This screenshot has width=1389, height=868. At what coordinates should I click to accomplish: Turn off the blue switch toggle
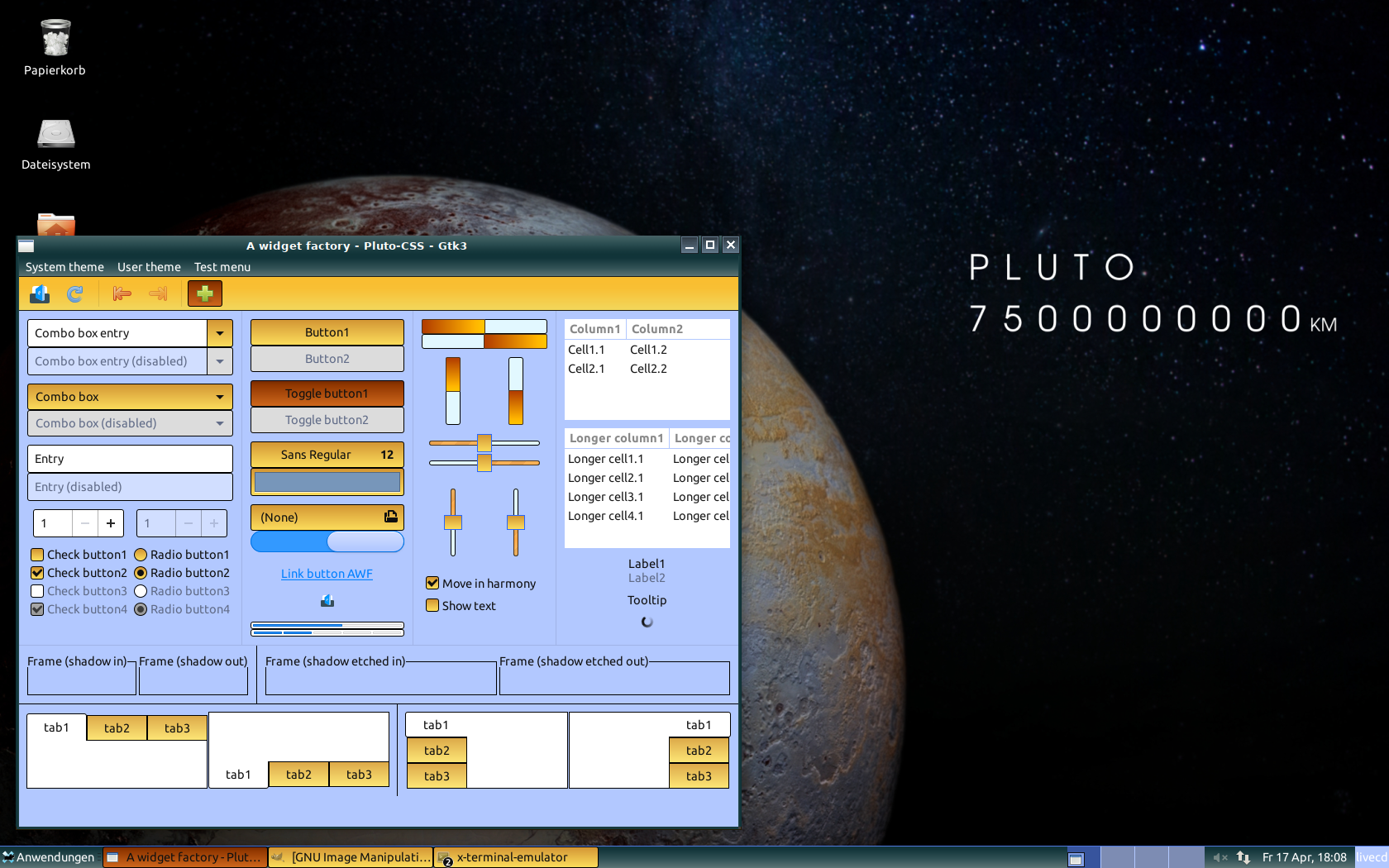(x=327, y=541)
